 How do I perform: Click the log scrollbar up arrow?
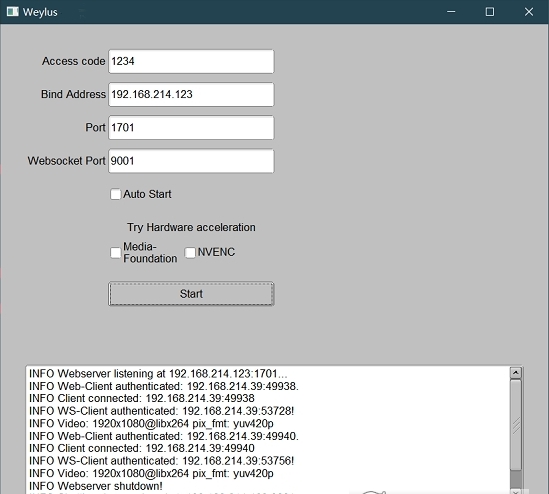[x=515, y=373]
